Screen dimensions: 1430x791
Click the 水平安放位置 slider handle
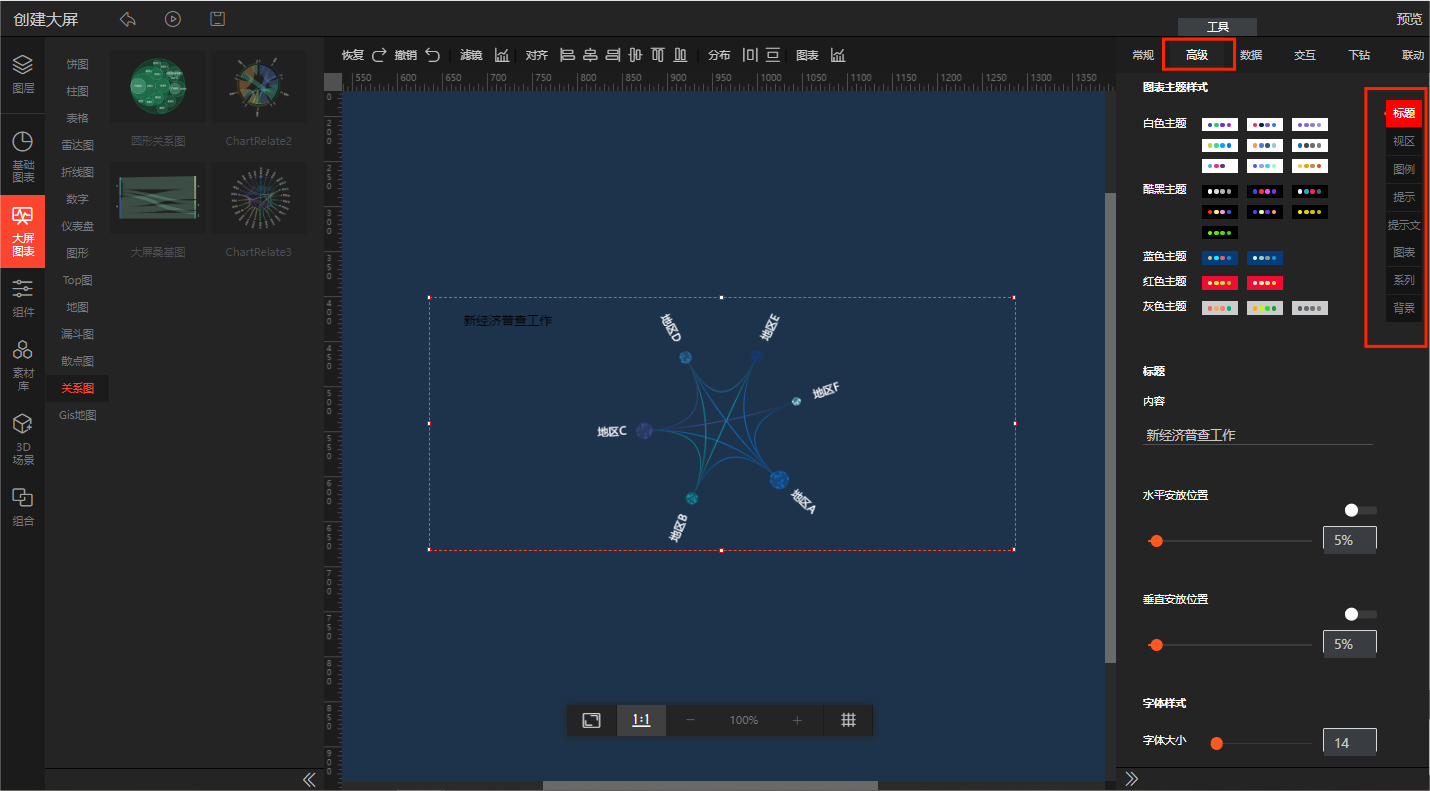(1156, 541)
